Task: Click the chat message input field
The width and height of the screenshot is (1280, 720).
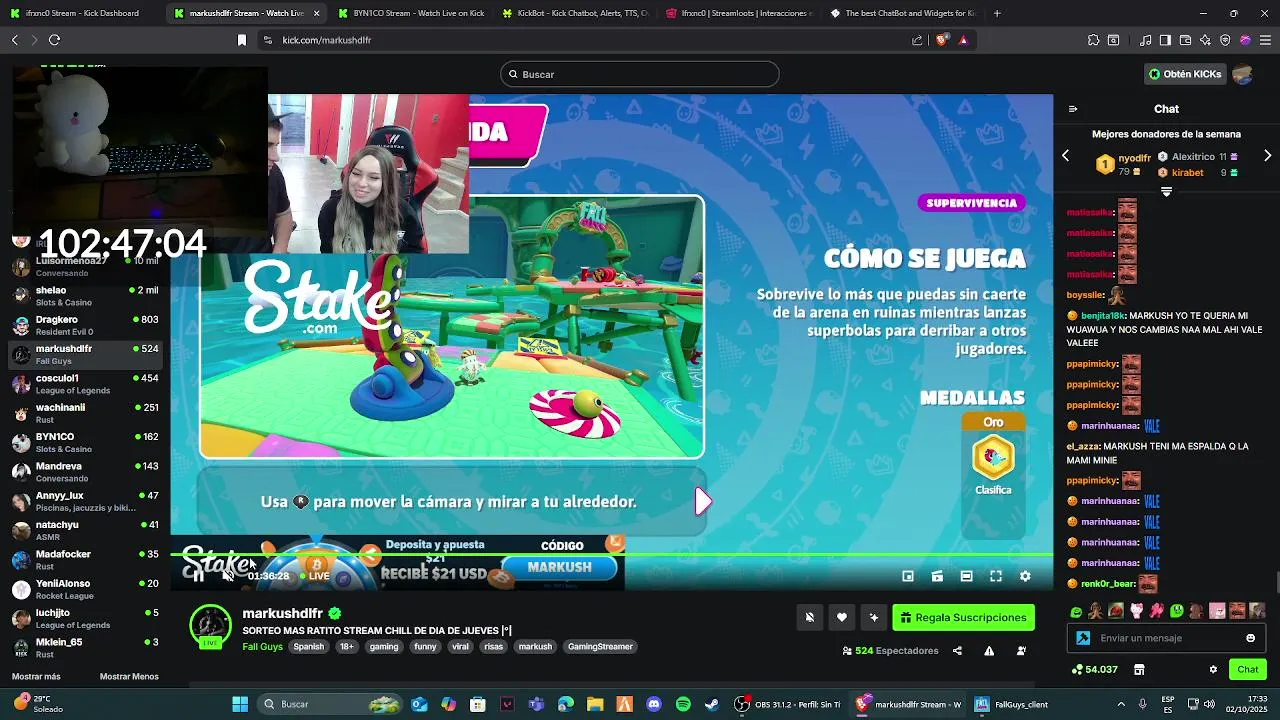Action: point(1167,638)
